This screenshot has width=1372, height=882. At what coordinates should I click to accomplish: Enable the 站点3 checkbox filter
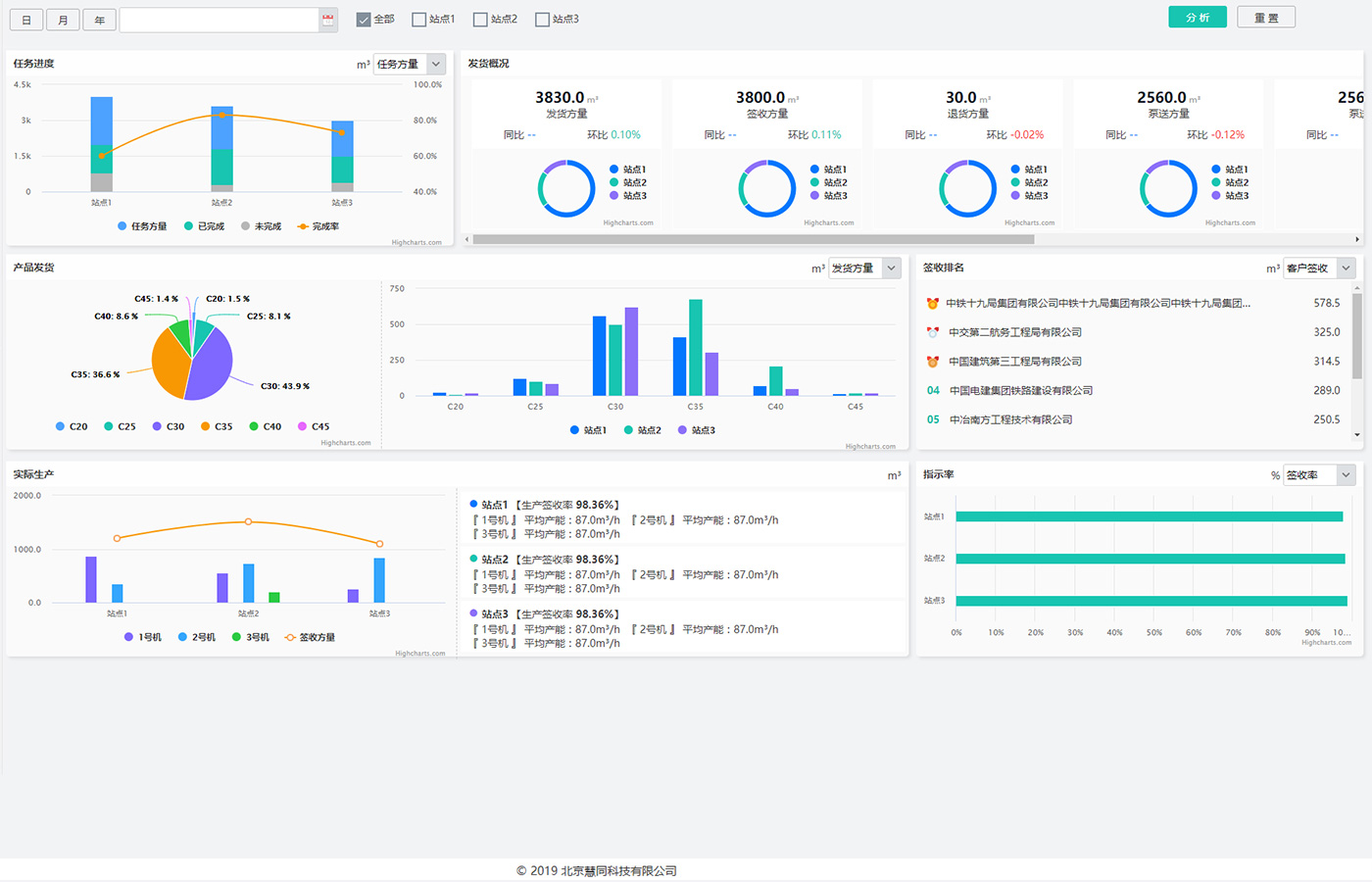(x=542, y=20)
